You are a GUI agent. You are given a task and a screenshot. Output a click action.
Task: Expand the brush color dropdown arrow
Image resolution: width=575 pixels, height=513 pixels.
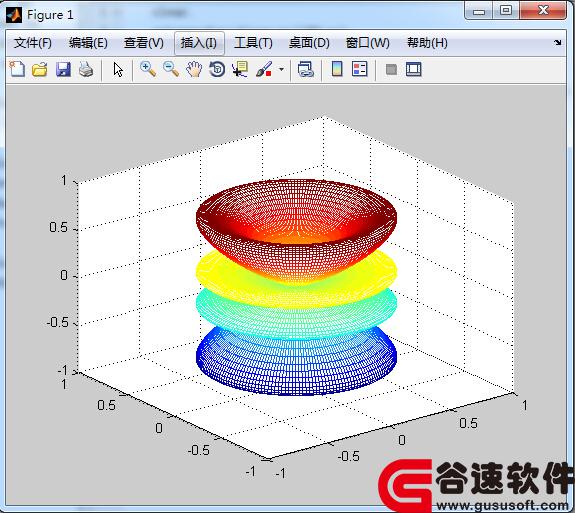click(x=281, y=69)
